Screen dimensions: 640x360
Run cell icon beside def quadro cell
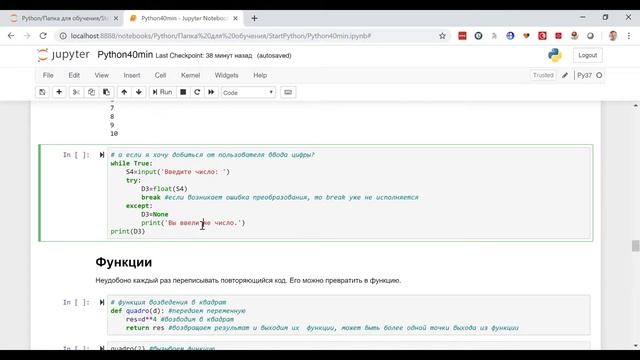[x=102, y=302]
